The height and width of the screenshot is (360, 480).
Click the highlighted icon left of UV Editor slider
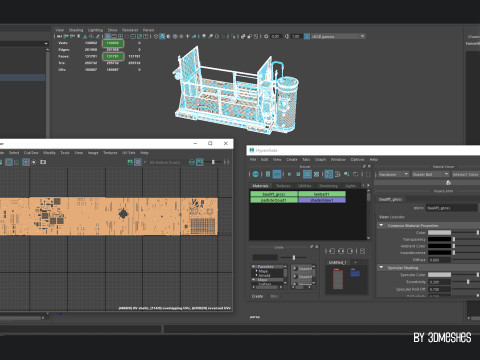200,162
